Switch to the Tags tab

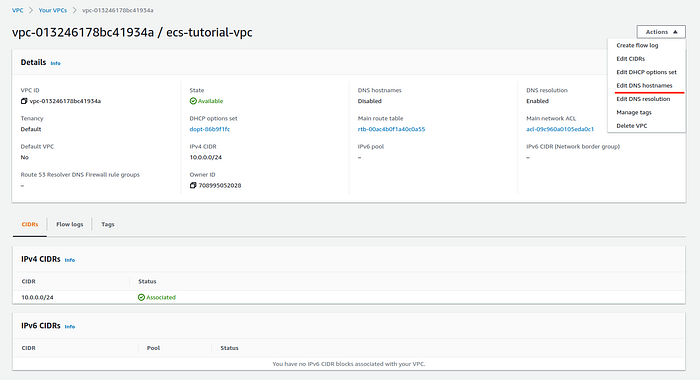[x=108, y=224]
